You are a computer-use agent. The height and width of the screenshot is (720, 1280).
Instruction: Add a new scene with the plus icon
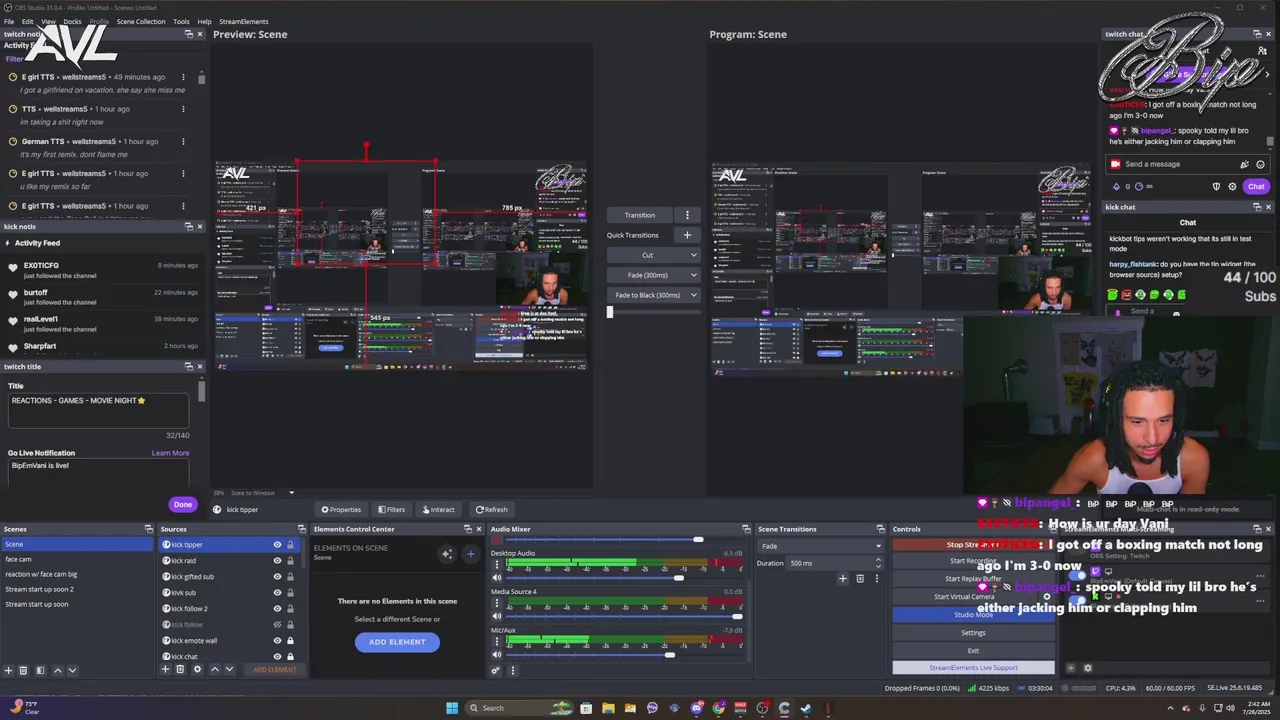pos(8,670)
